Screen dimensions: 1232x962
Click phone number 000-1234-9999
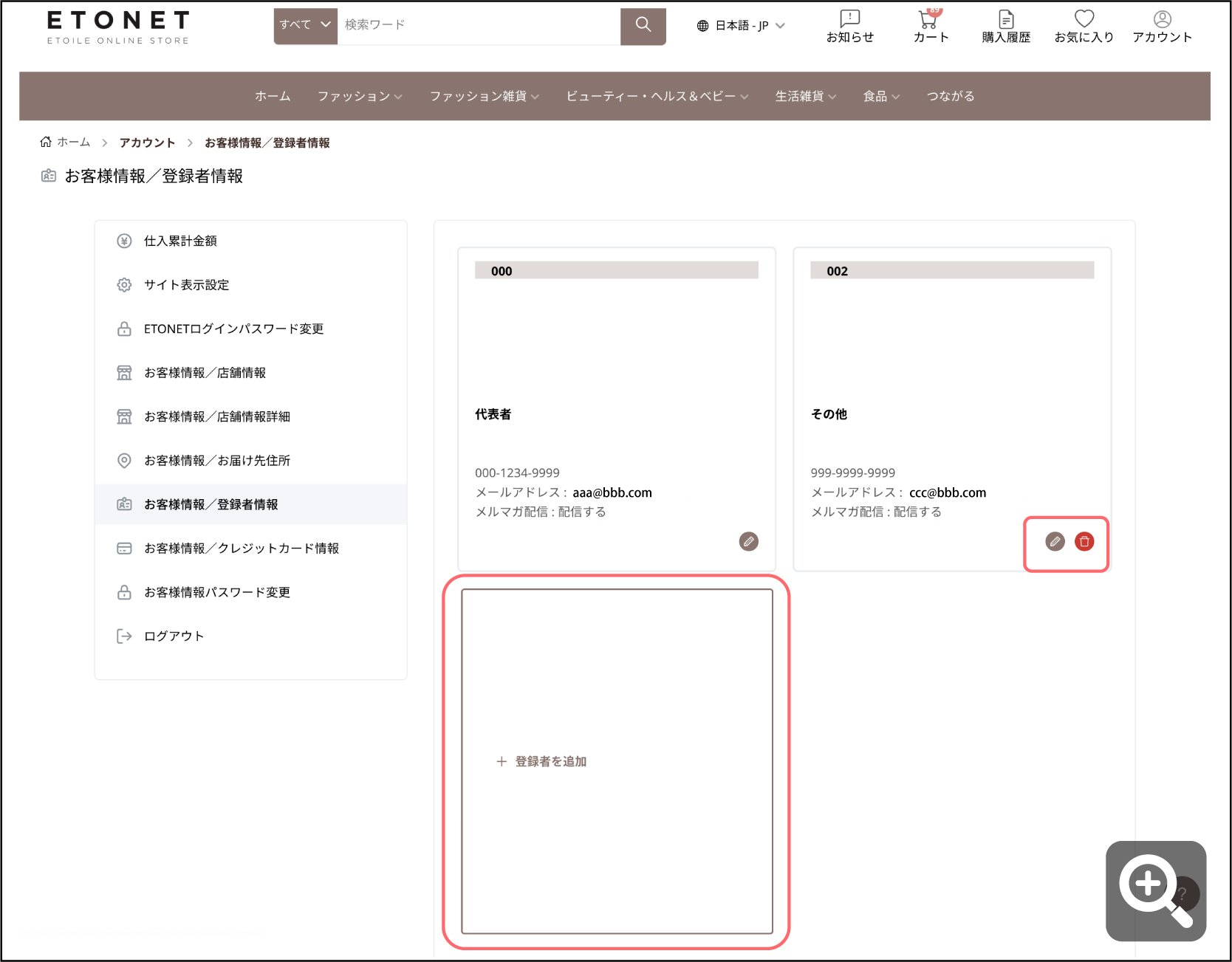pyautogui.click(x=517, y=473)
